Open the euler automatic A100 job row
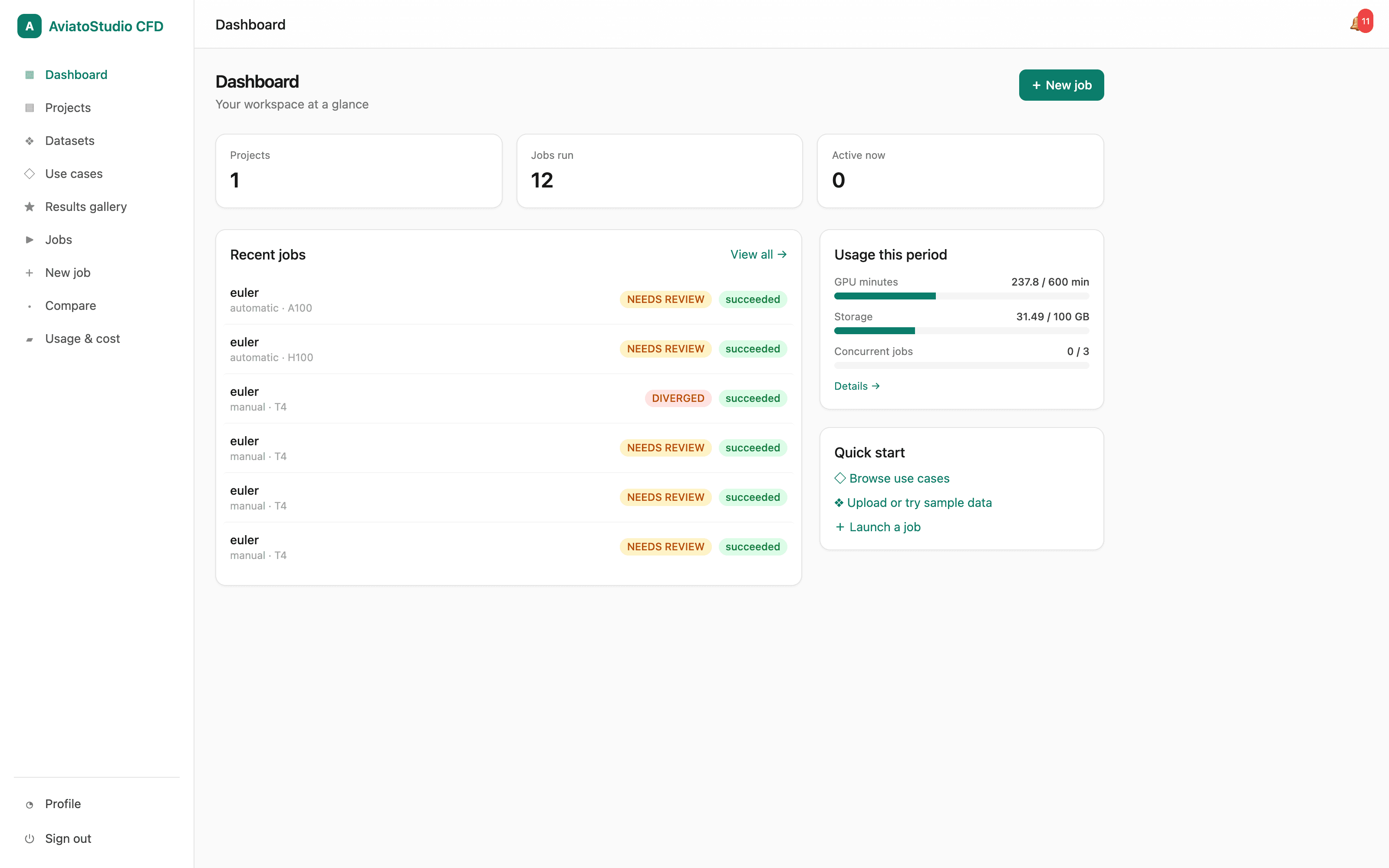The image size is (1389, 868). [508, 299]
